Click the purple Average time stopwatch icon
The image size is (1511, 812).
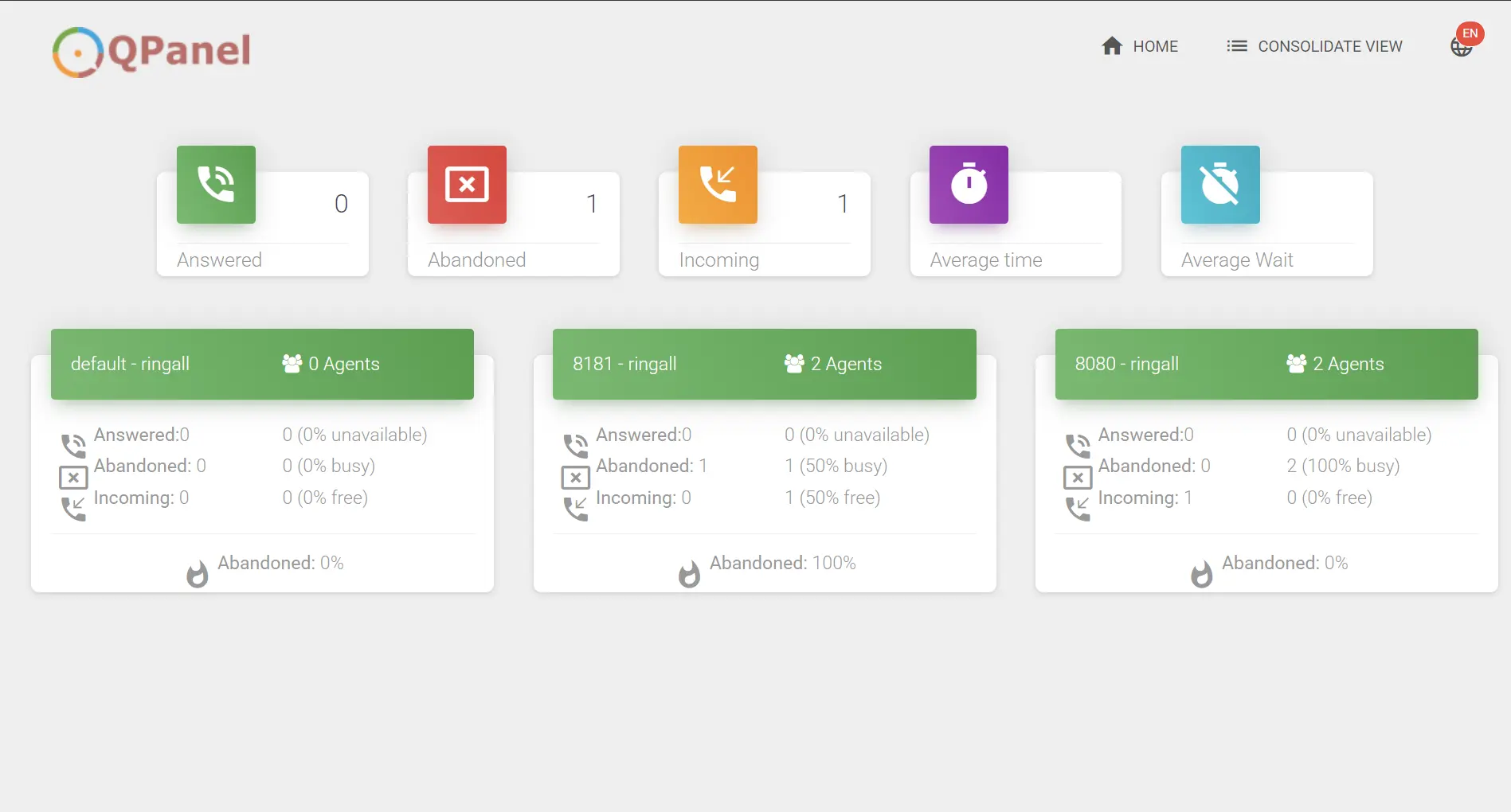(x=969, y=185)
